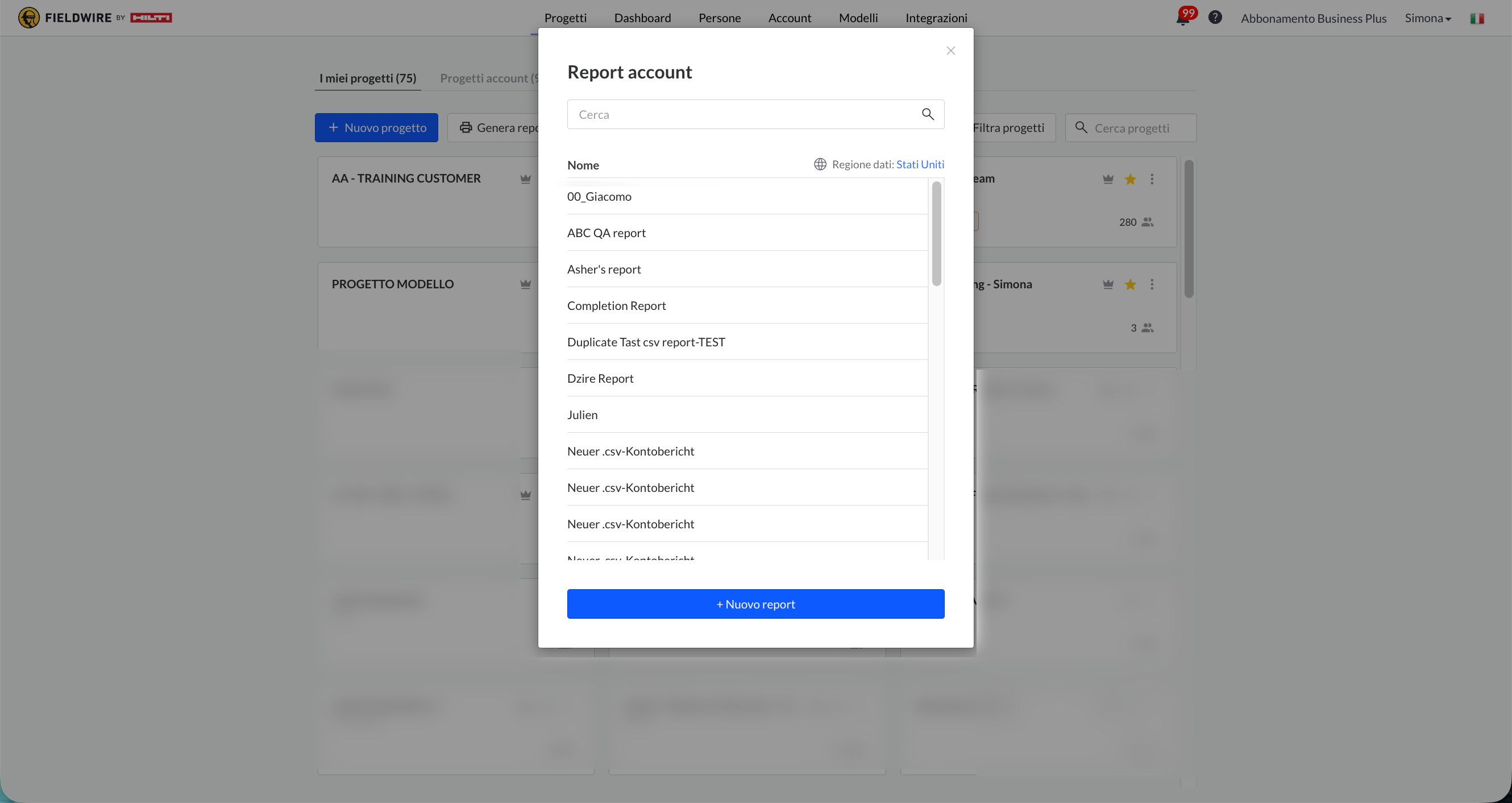Switch to the Progetti account tab
This screenshot has width=1512, height=803.
click(x=488, y=78)
